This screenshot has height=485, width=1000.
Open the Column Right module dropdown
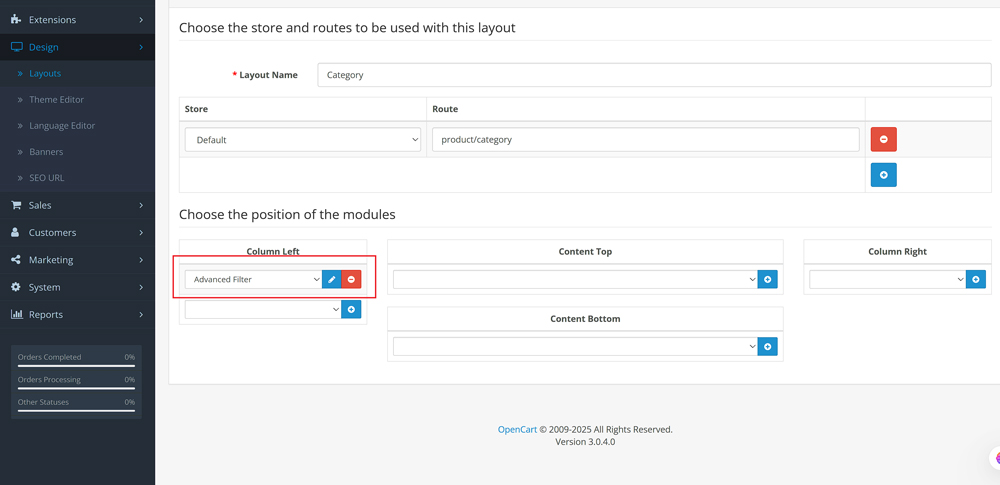[887, 280]
